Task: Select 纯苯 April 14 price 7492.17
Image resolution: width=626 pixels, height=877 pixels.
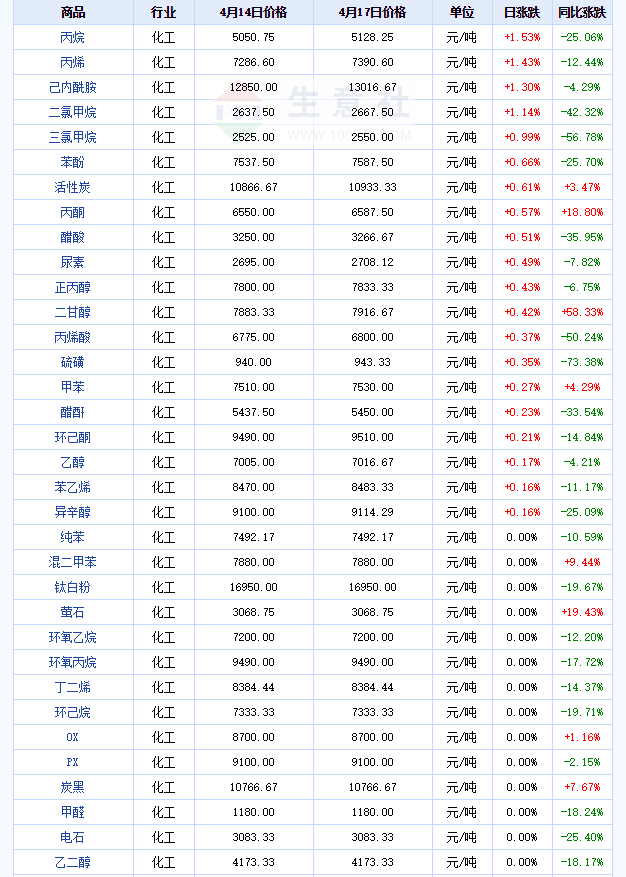Action: [253, 537]
